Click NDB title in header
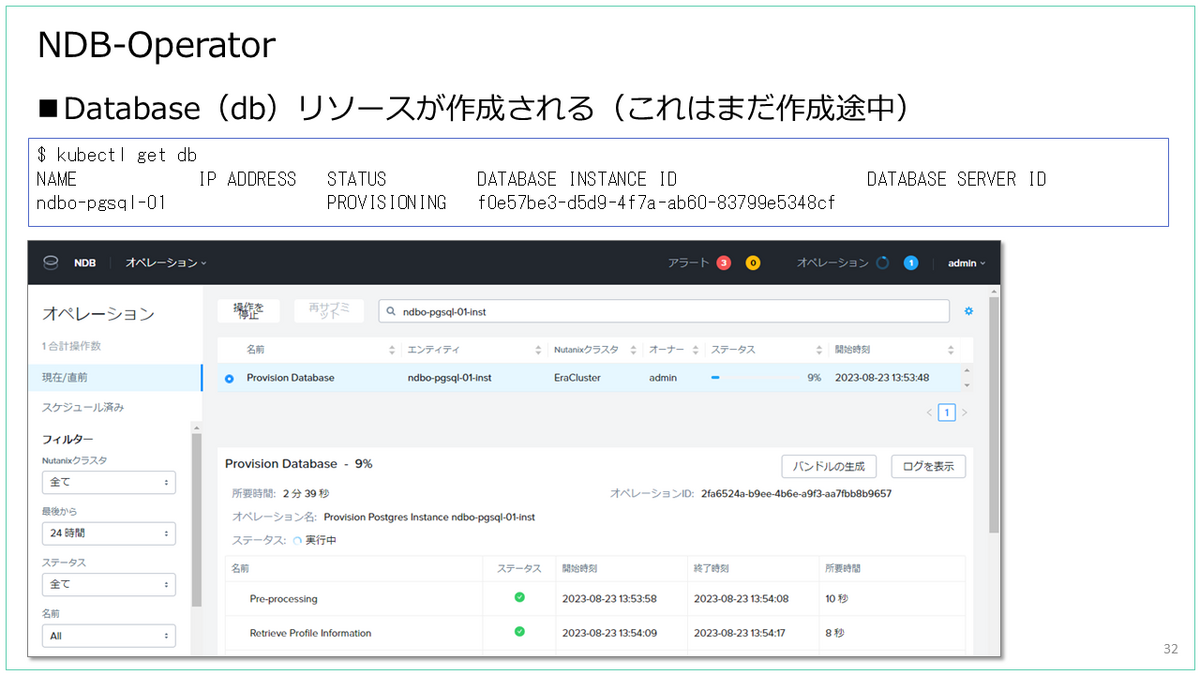This screenshot has width=1200, height=675. 85,263
